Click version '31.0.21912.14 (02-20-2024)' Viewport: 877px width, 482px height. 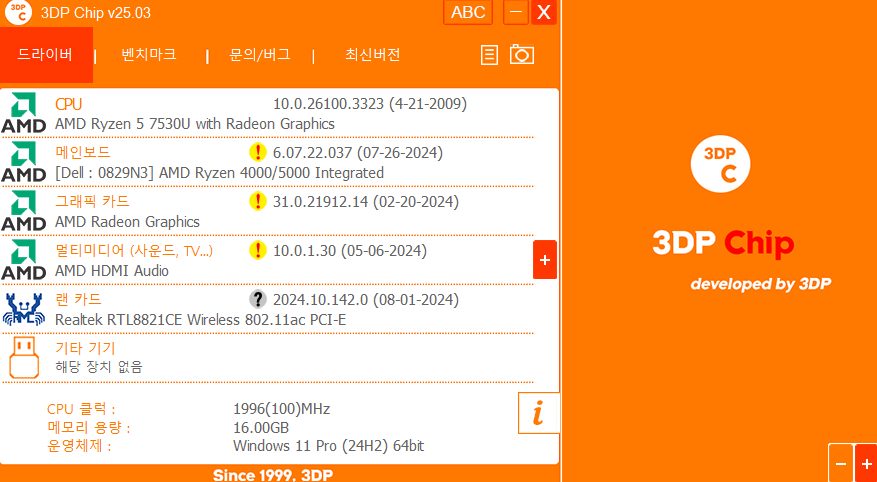tap(366, 202)
